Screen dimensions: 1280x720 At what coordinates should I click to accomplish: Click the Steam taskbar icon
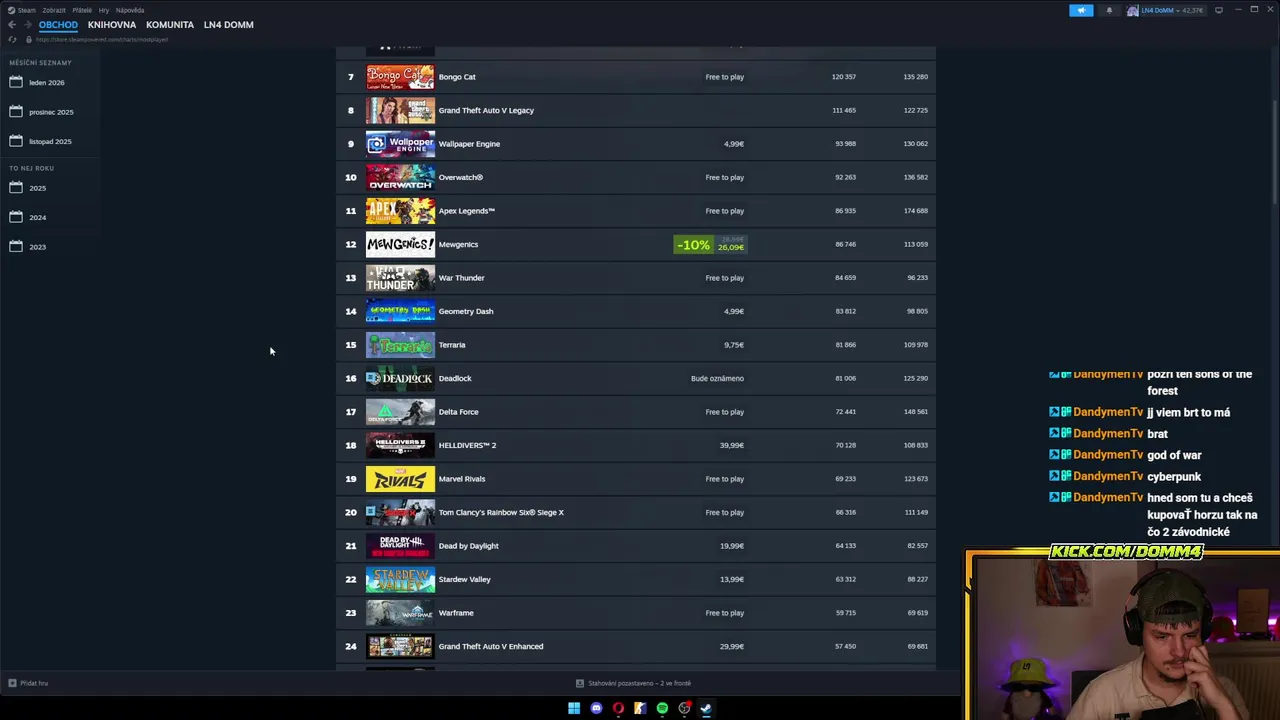[x=706, y=708]
